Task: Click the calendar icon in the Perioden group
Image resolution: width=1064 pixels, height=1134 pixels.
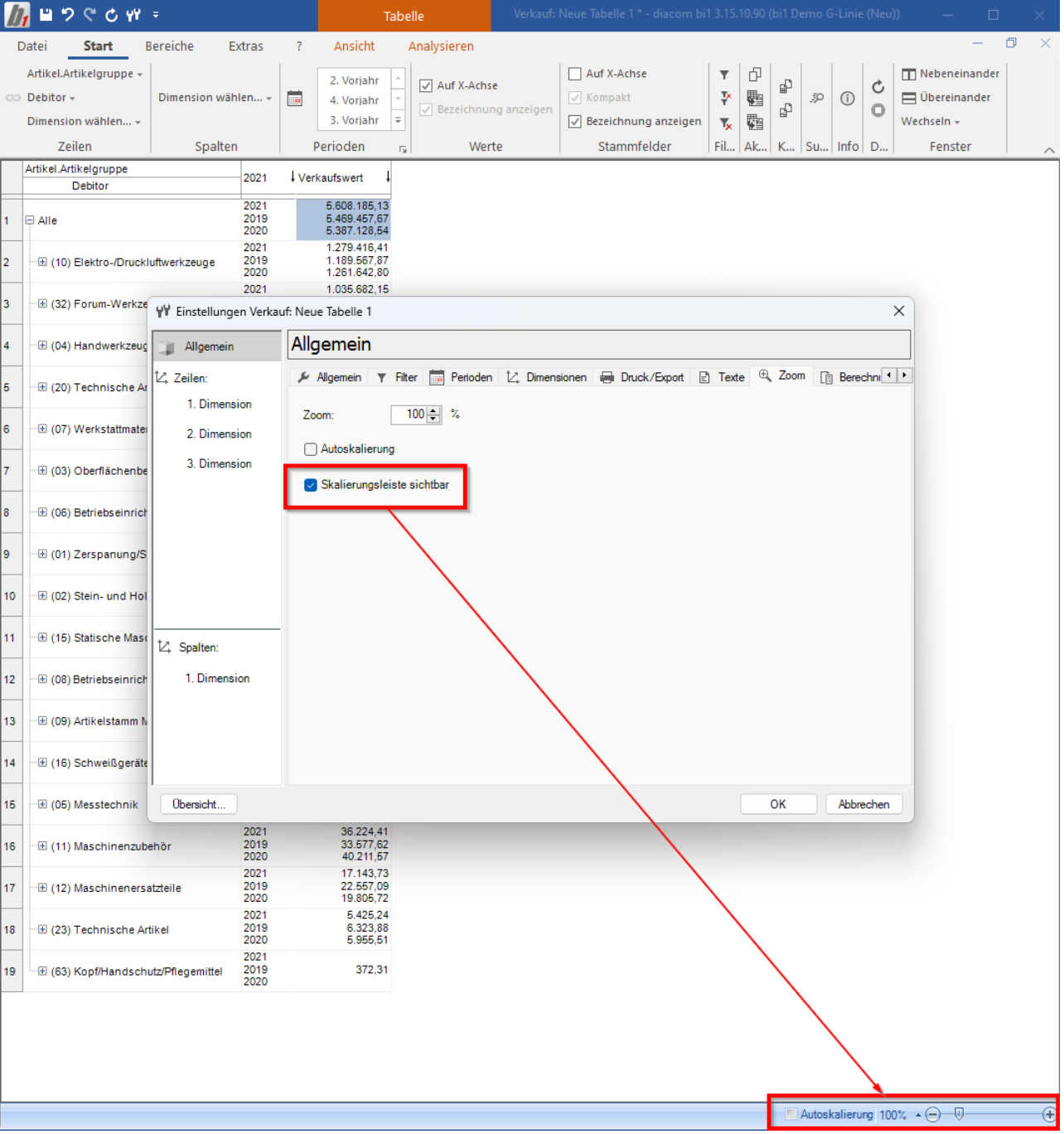Action: point(295,99)
